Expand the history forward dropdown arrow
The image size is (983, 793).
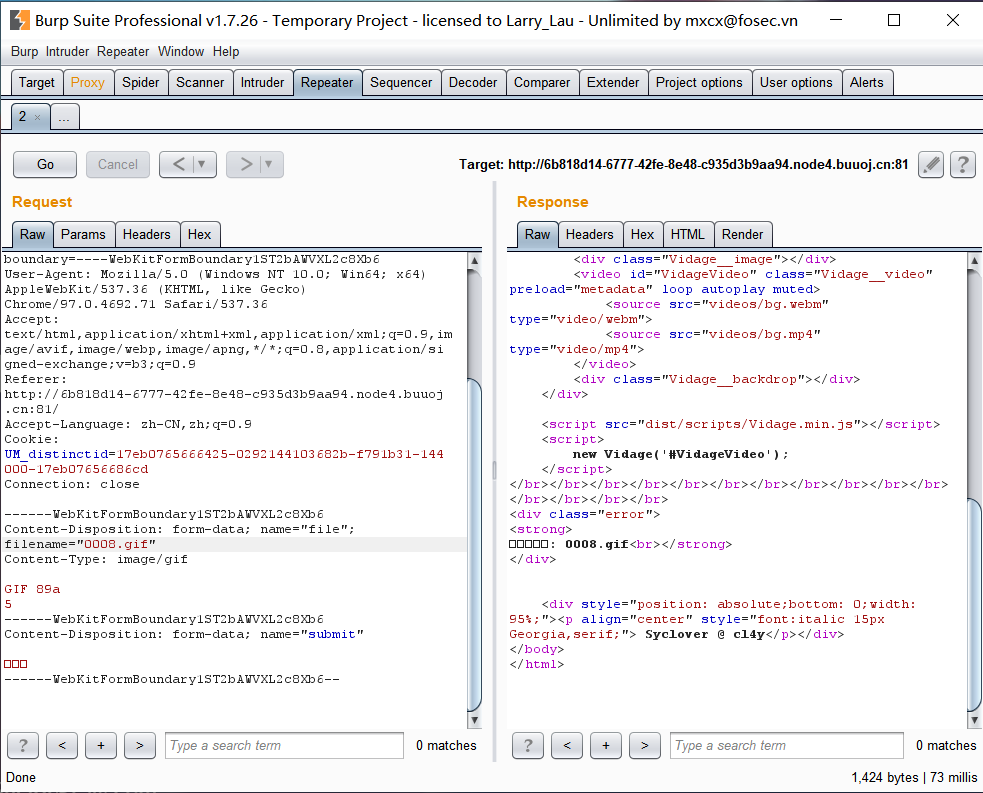point(270,164)
